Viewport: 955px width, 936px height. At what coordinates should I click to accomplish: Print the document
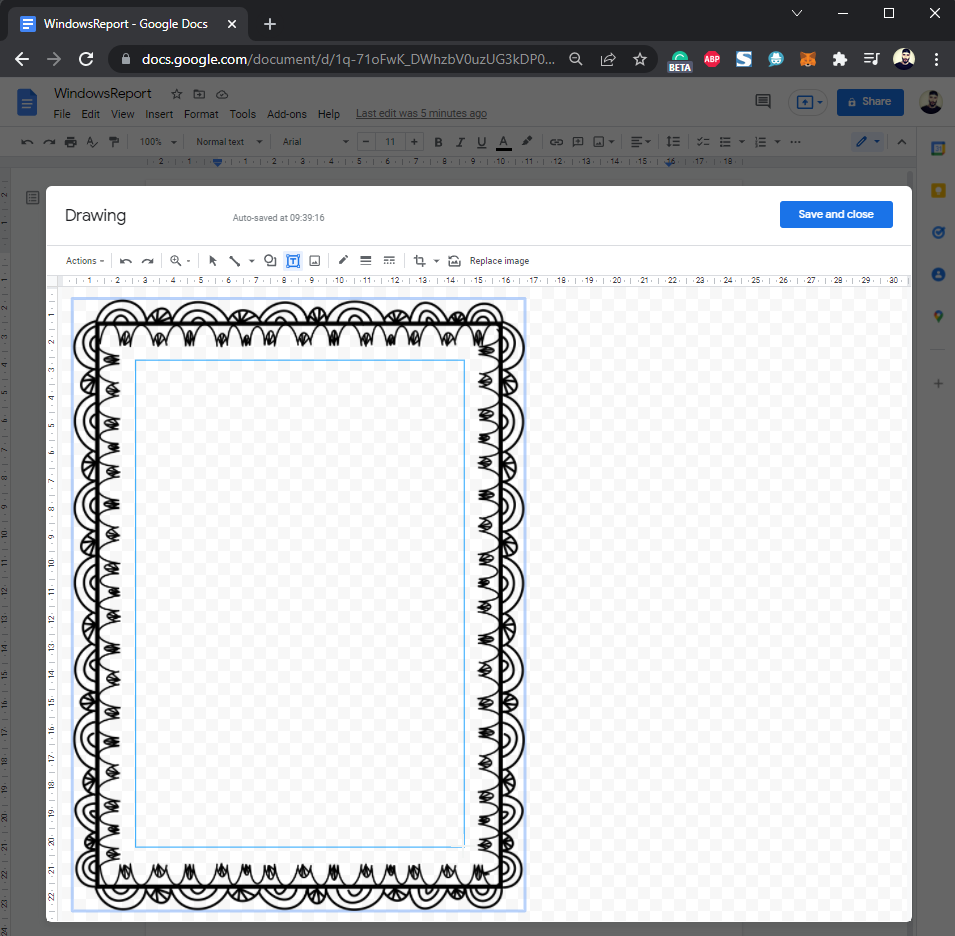pos(71,142)
